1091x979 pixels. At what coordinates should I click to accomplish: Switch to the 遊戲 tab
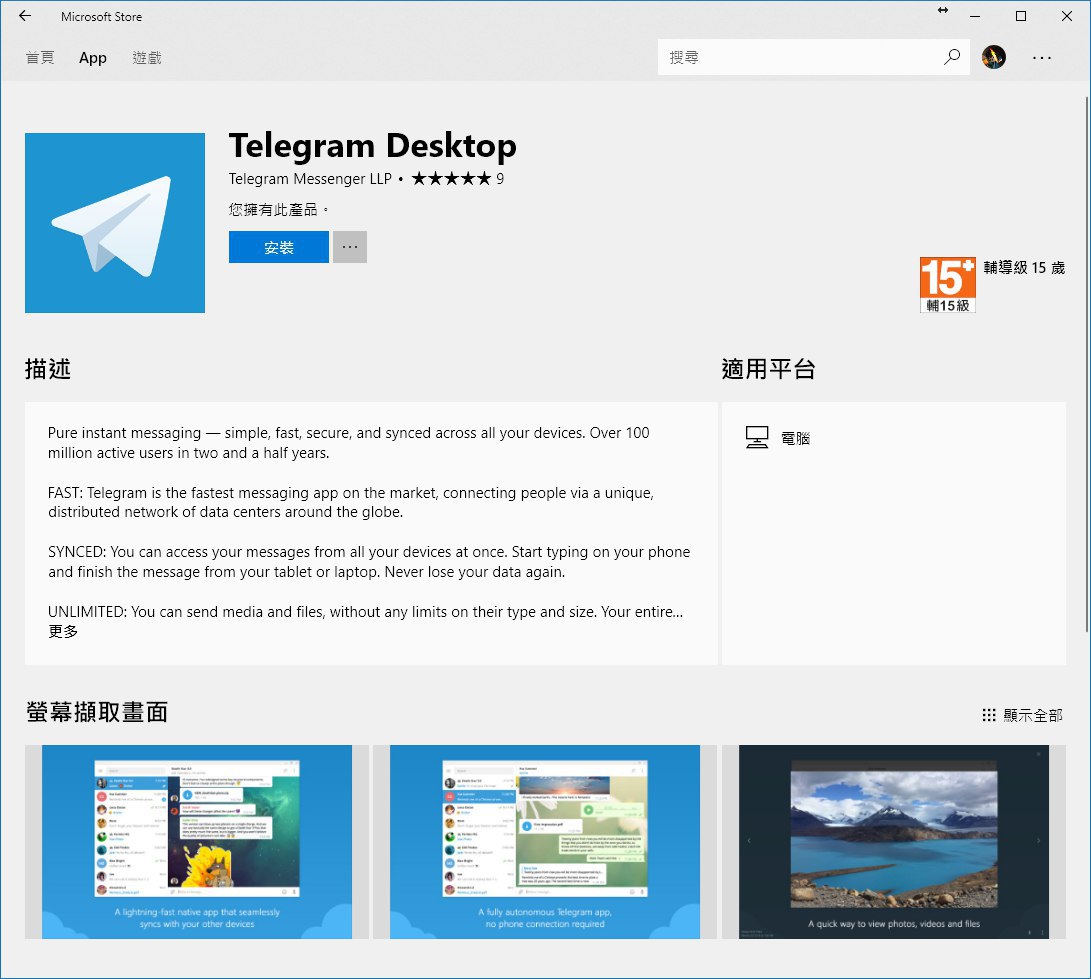146,58
